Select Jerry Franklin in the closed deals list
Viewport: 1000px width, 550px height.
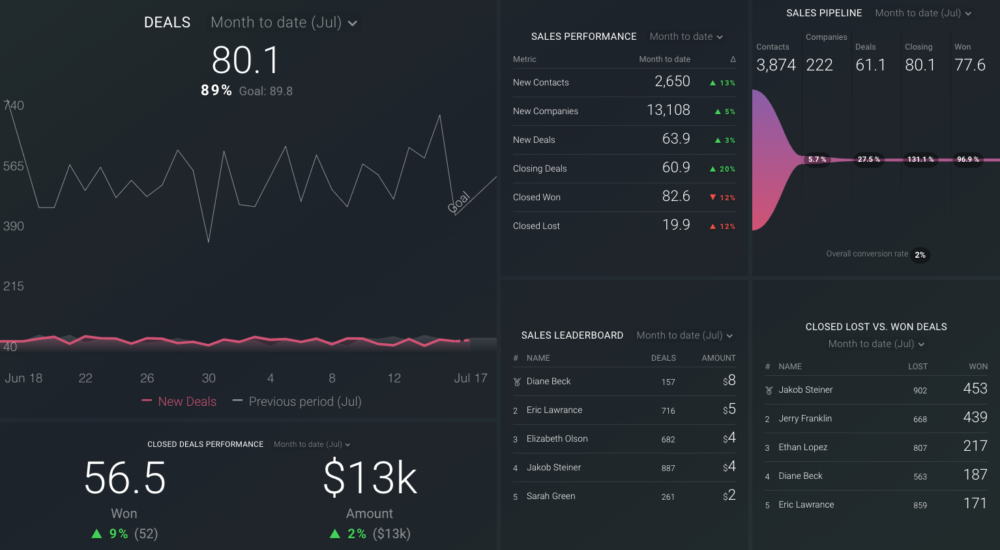coord(805,419)
